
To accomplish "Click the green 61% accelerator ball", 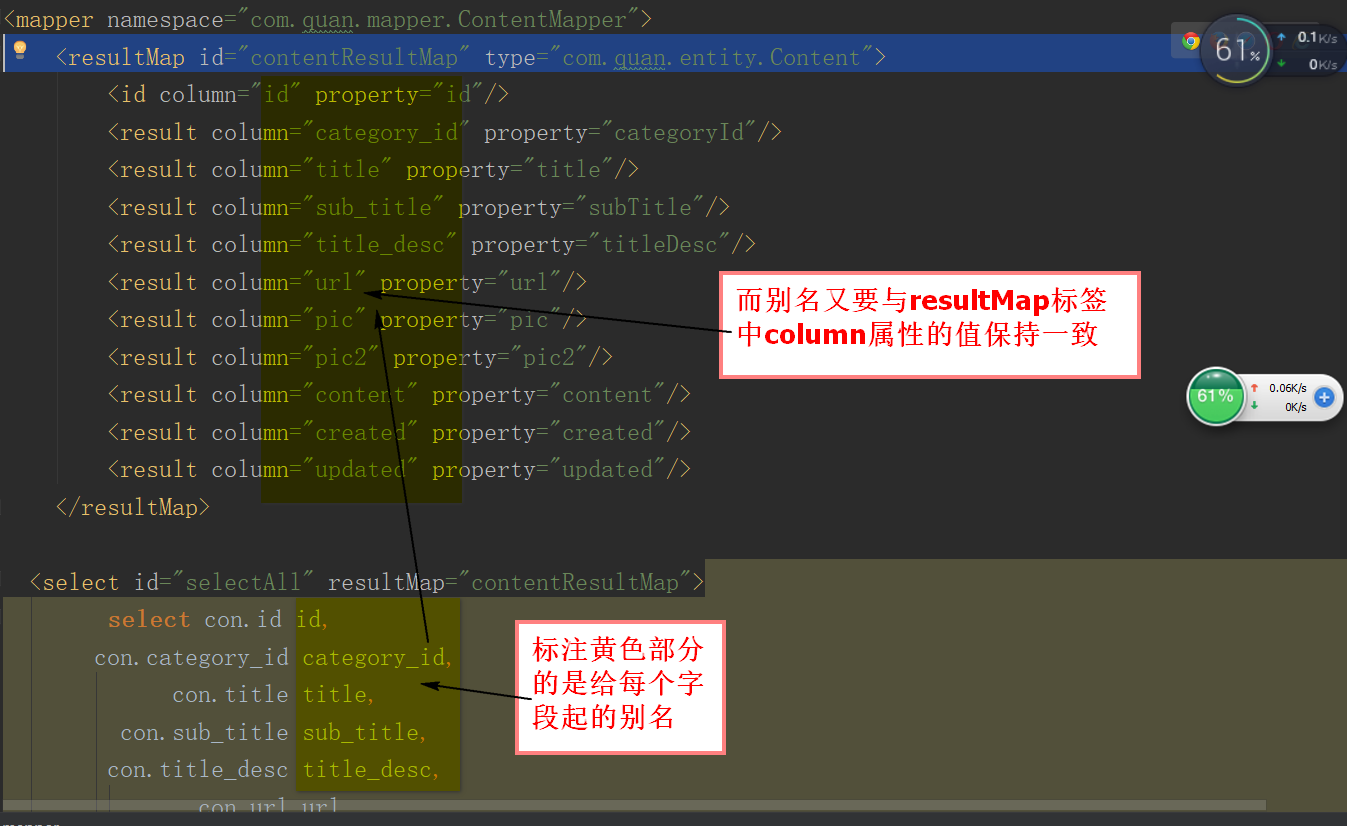I will pos(1216,397).
